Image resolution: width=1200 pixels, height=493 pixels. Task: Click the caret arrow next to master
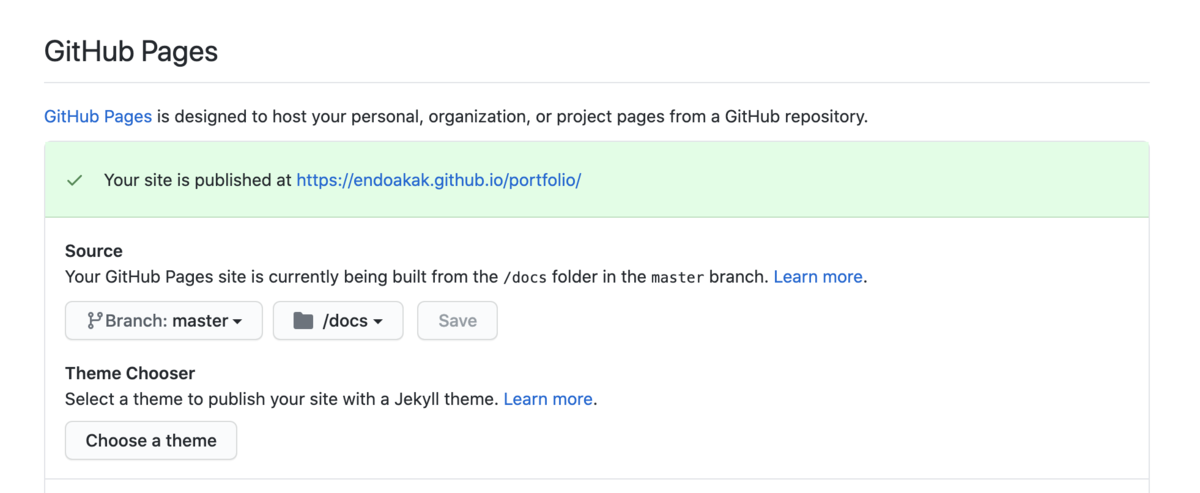pyautogui.click(x=238, y=322)
